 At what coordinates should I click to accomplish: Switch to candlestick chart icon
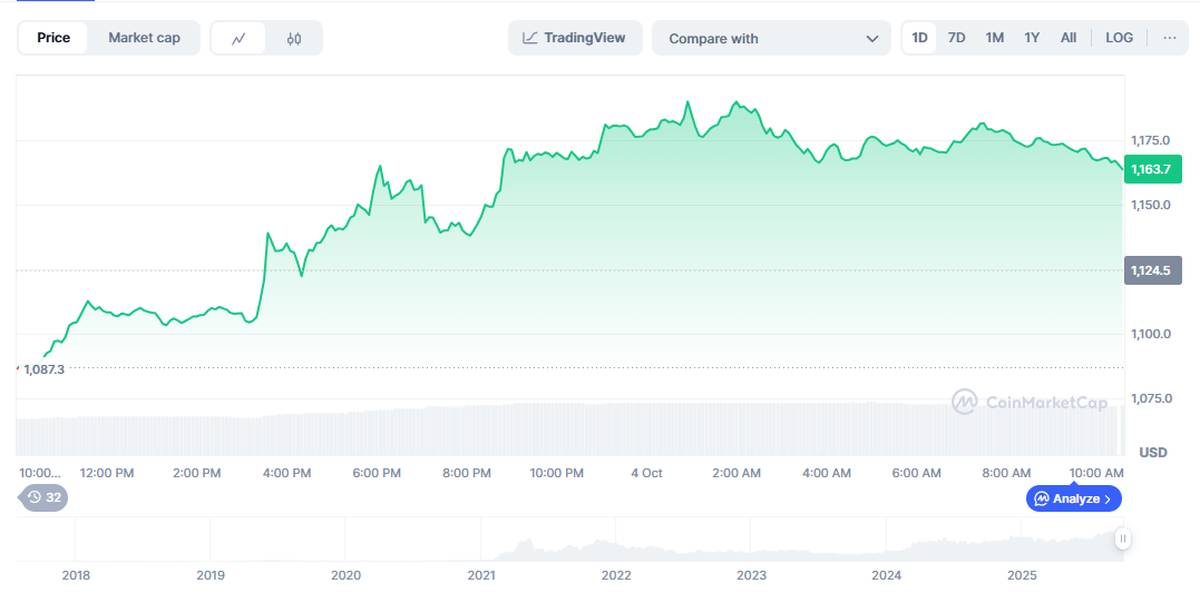click(294, 38)
